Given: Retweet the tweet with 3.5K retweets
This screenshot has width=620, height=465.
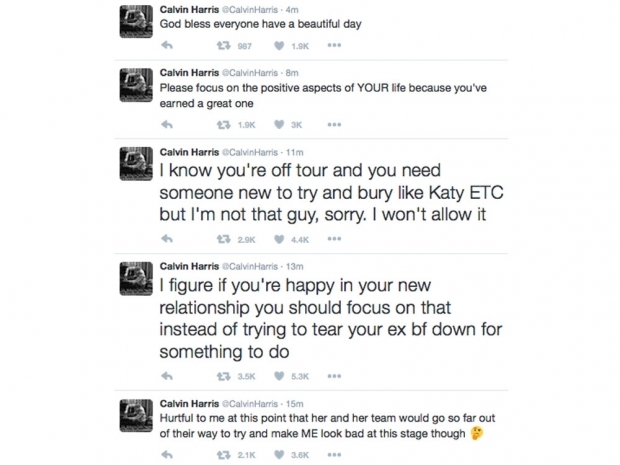Looking at the screenshot, I should [x=223, y=376].
